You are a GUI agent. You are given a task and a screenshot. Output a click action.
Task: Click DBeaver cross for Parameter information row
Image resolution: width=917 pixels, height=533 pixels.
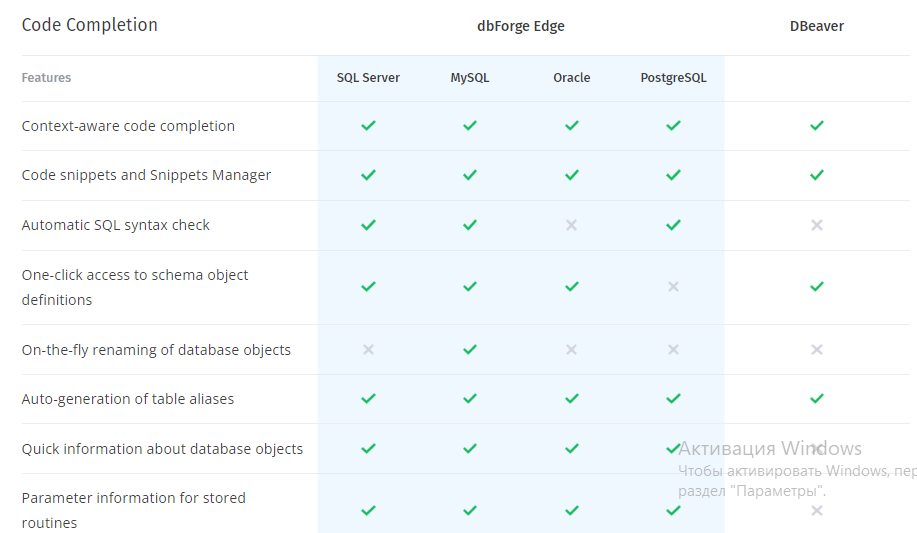816,511
